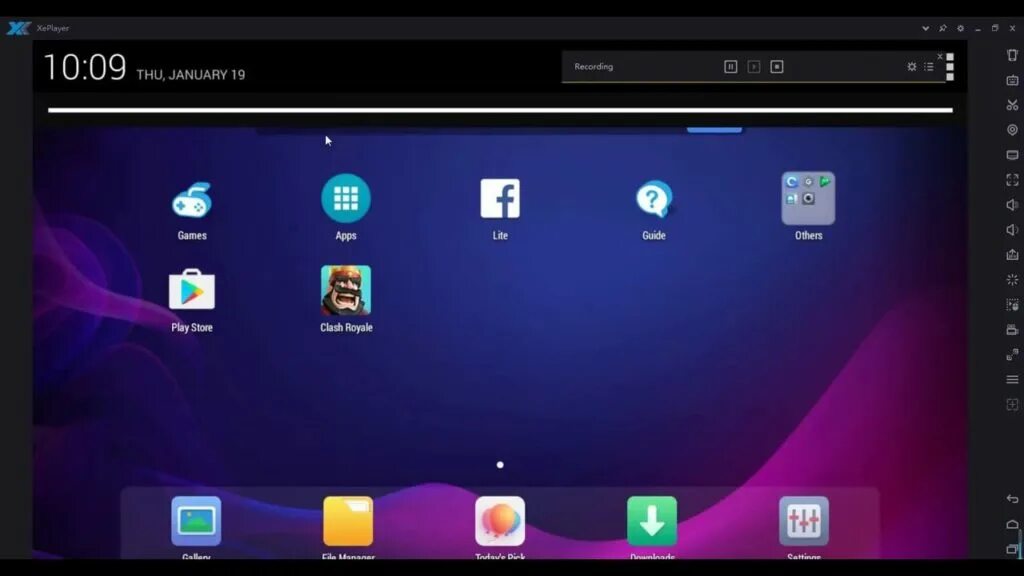Click video recorder camera icon in sidebar
The width and height of the screenshot is (1024, 576).
[x=1012, y=330]
